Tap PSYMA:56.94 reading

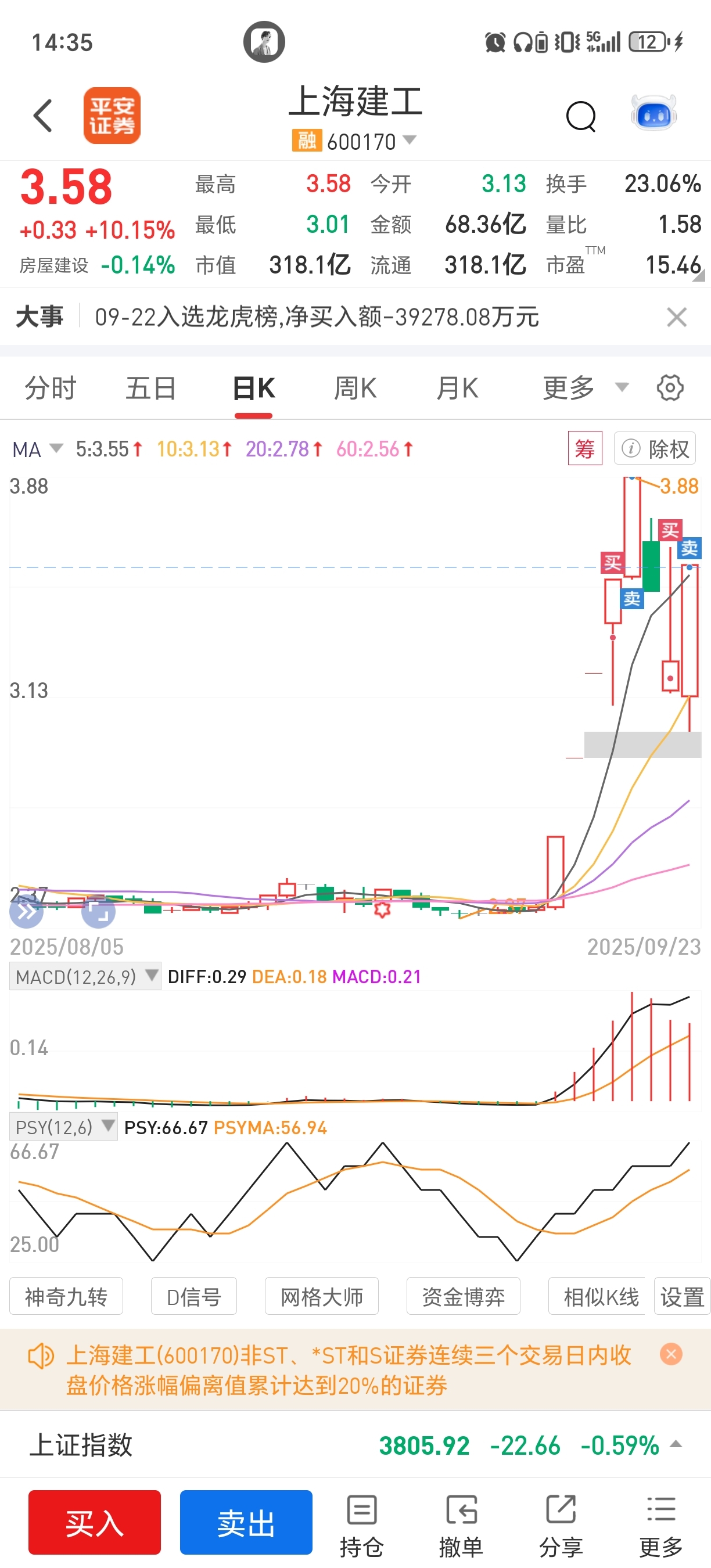pyautogui.click(x=270, y=1128)
